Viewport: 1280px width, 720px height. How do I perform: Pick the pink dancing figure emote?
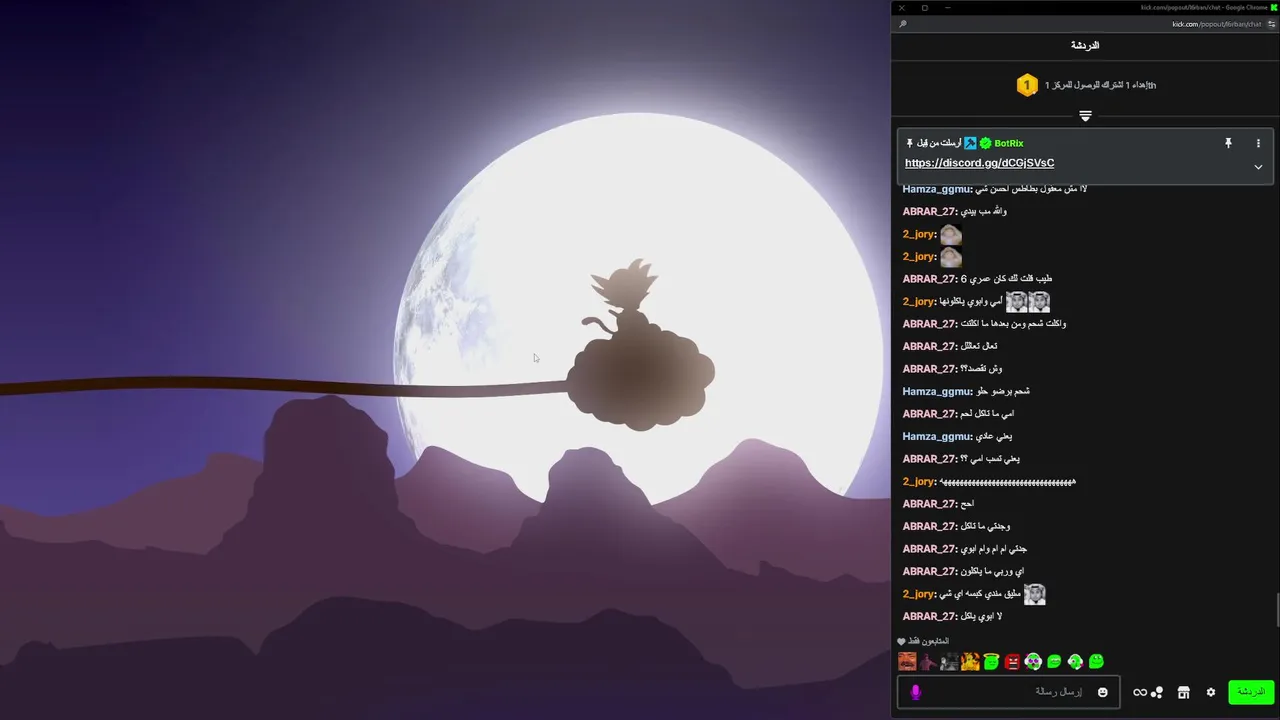tap(928, 661)
